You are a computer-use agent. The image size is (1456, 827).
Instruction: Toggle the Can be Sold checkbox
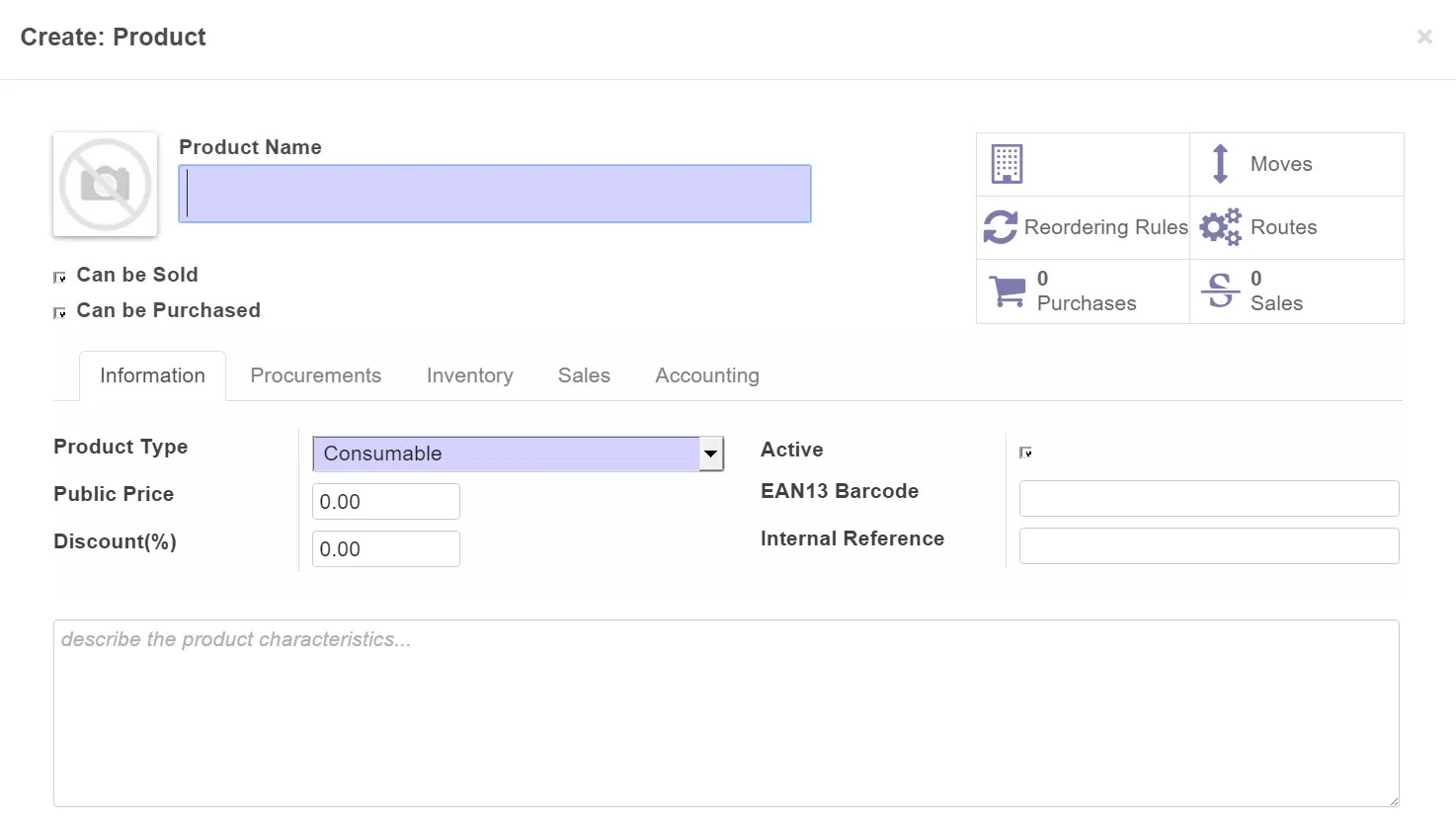coord(59,278)
